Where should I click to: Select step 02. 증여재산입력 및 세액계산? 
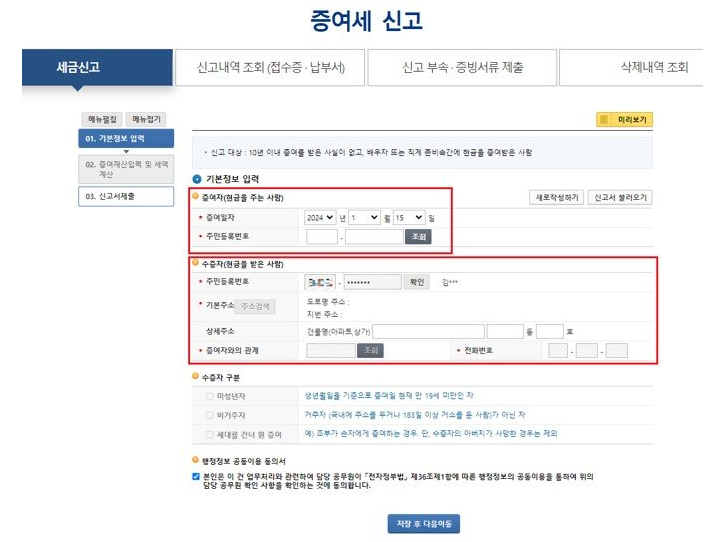coord(126,169)
